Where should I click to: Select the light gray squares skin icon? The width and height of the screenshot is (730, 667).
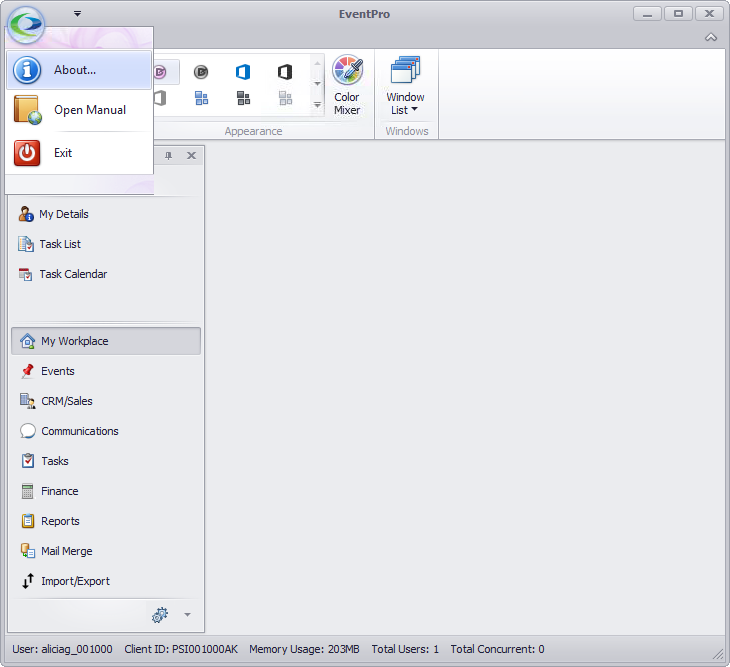click(x=285, y=98)
